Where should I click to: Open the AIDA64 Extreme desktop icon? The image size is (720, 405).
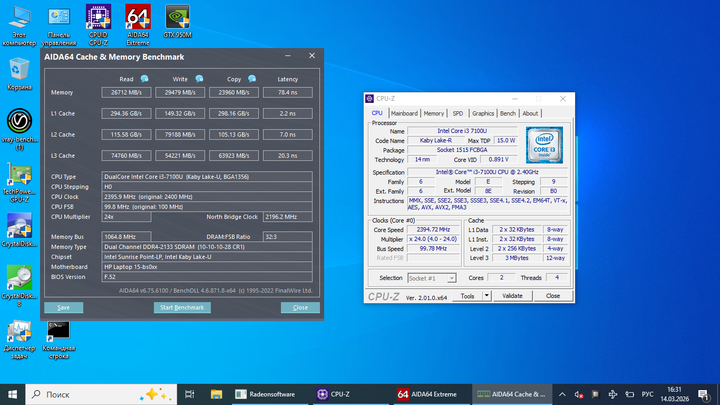pos(138,25)
